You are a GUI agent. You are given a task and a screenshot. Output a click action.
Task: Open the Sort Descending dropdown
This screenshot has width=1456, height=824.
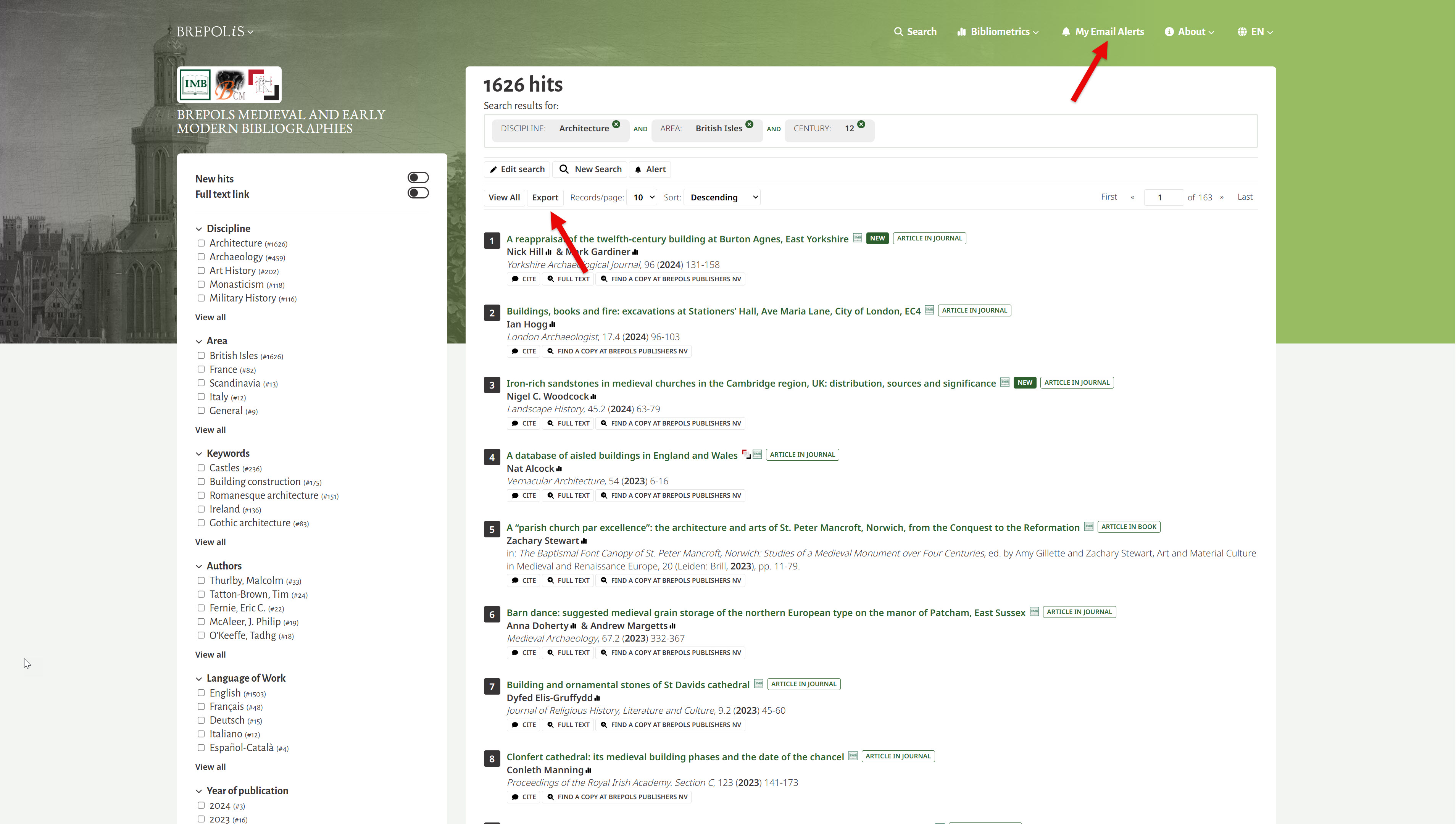722,198
